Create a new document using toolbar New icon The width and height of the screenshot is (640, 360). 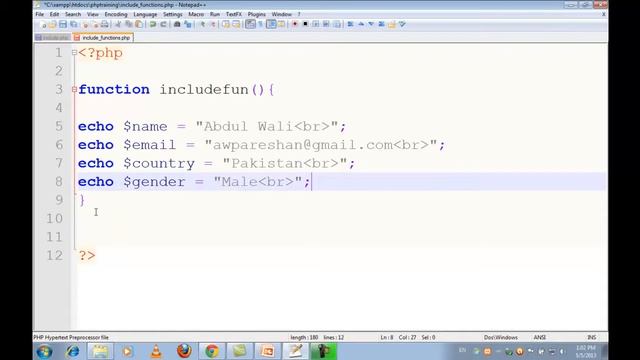click(x=43, y=24)
